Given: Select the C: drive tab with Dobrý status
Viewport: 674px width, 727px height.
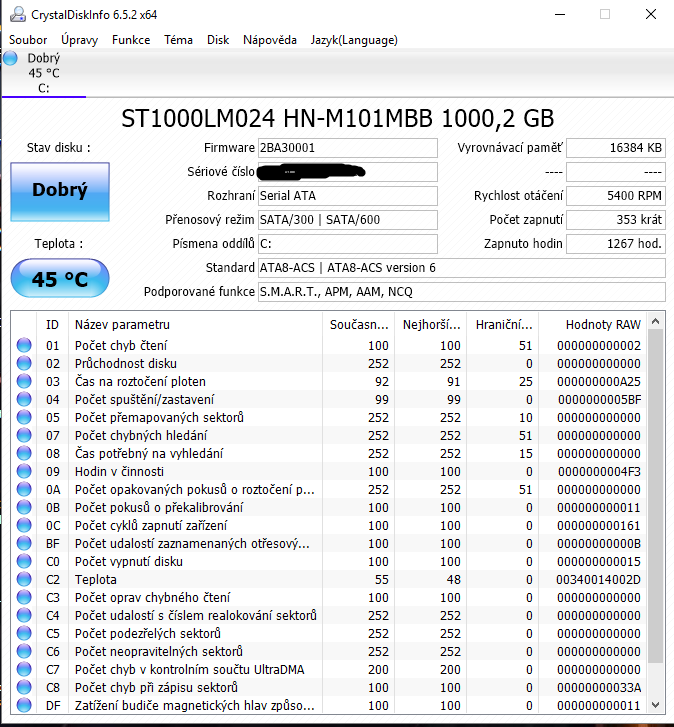Looking at the screenshot, I should [x=44, y=73].
